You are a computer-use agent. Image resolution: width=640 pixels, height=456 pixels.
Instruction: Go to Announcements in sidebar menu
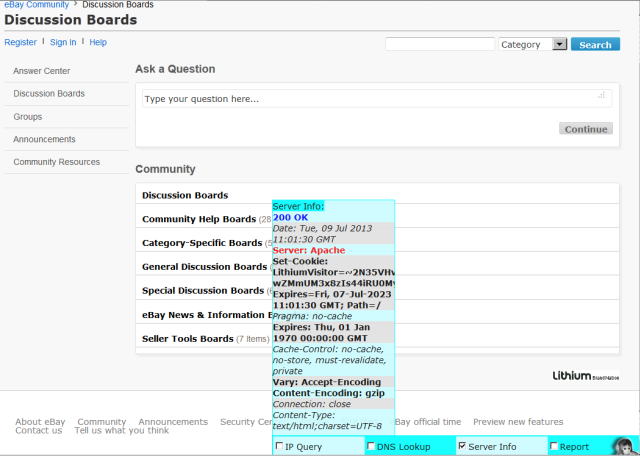tap(44, 139)
